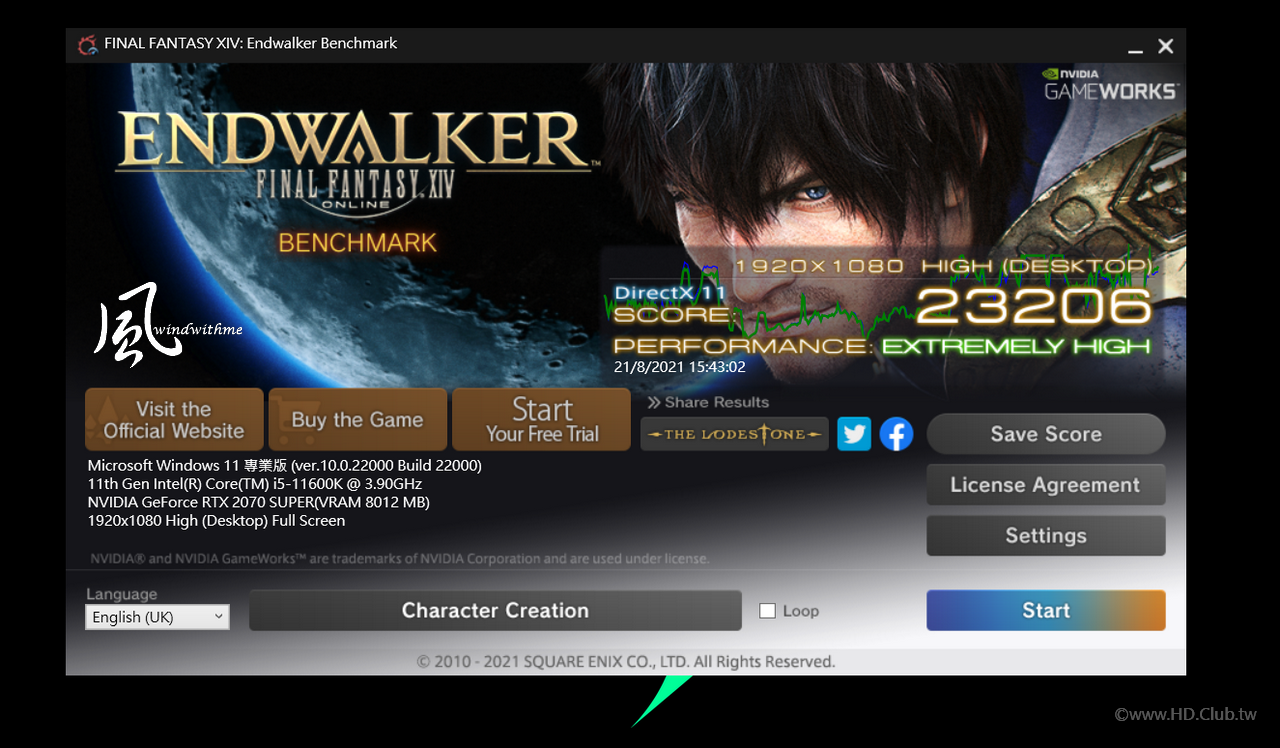This screenshot has height=748, width=1280.
Task: Open the Language dropdown
Action: tap(157, 617)
